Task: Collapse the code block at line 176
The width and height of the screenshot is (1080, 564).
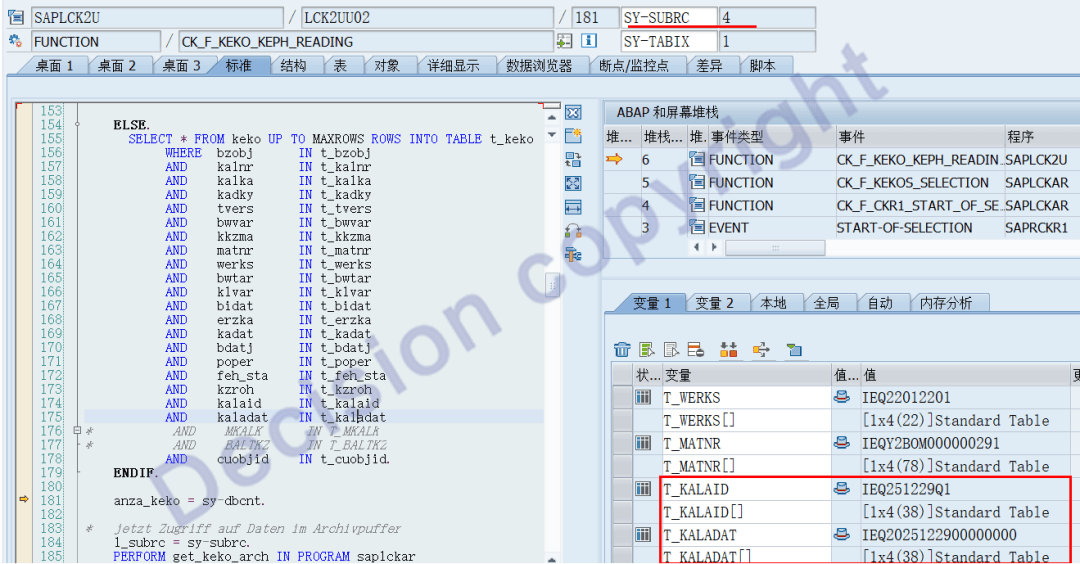Action: 77,431
